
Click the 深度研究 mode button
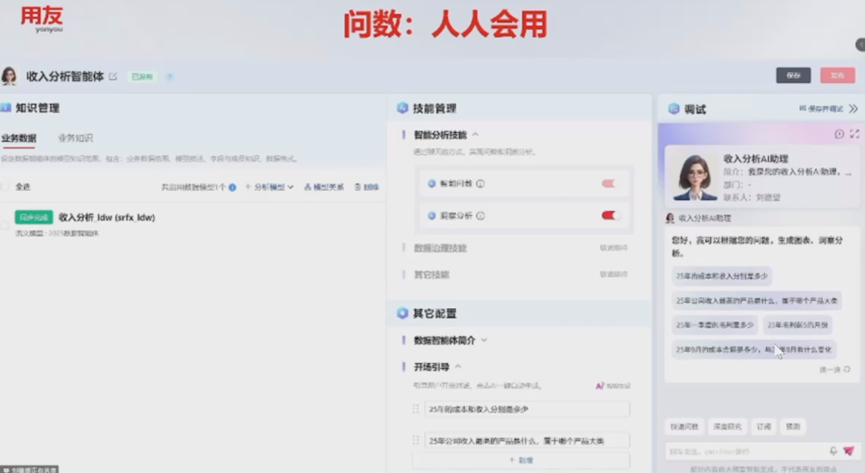point(727,427)
